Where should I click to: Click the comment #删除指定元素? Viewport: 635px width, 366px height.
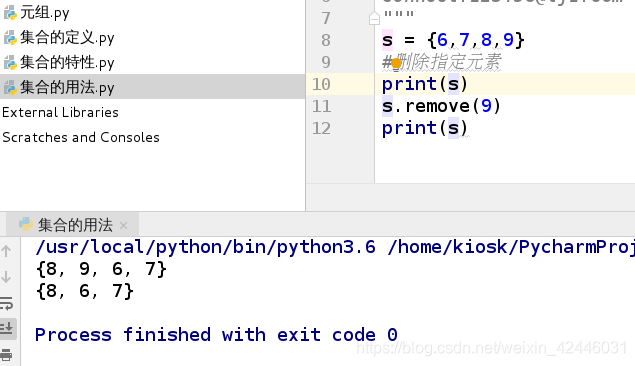442,62
